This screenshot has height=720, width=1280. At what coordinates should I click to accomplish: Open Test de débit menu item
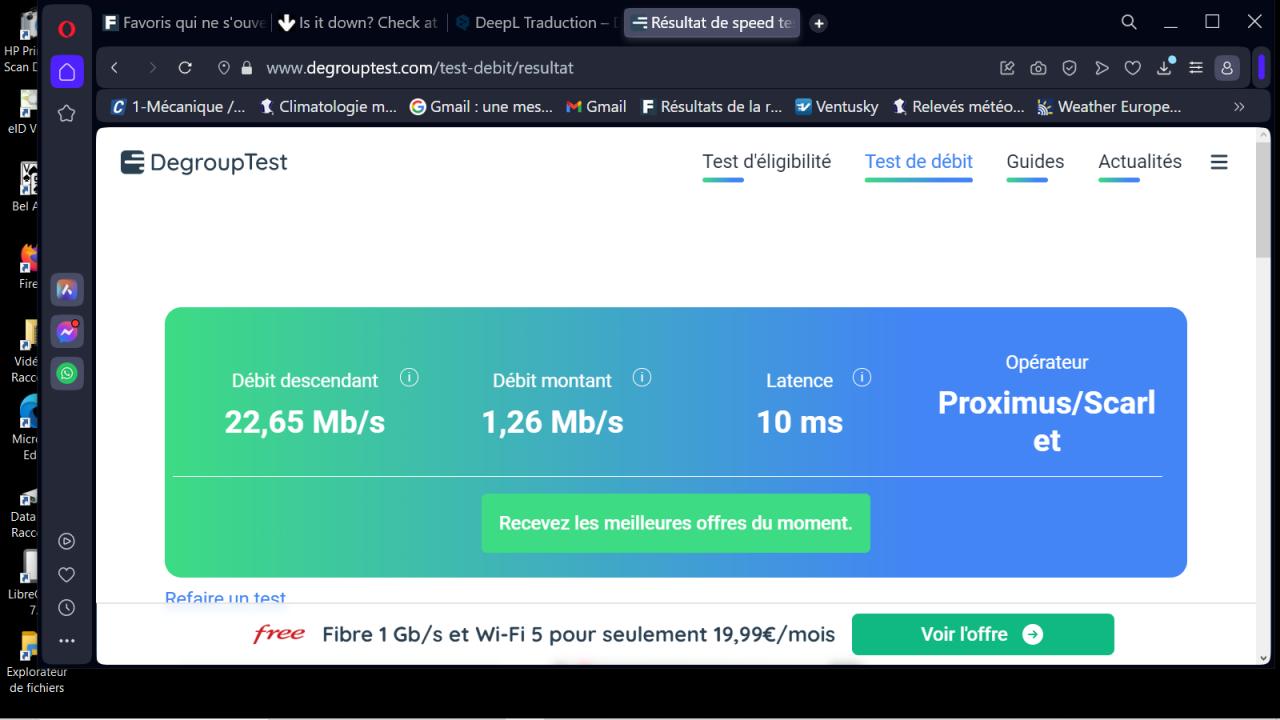919,162
